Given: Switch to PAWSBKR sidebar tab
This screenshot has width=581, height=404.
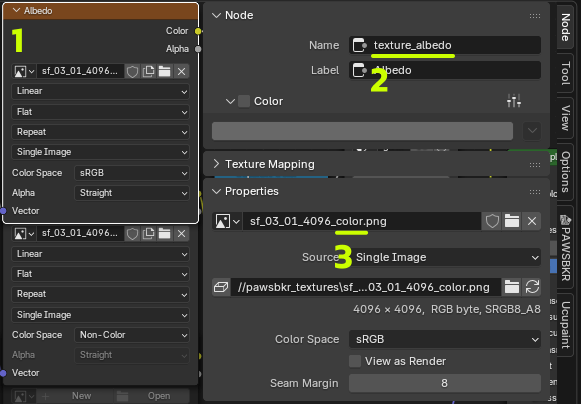Looking at the screenshot, I should (565, 248).
